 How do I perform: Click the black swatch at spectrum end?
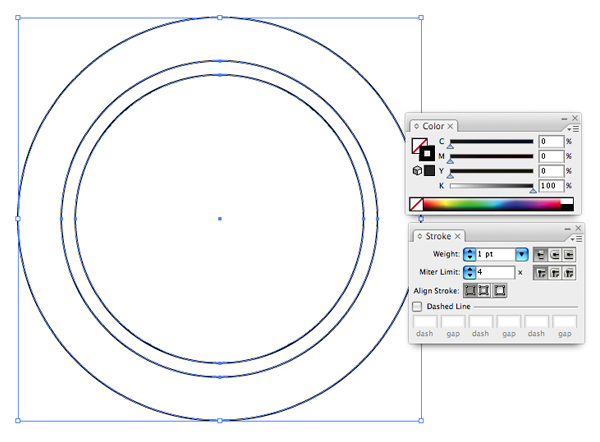click(x=567, y=207)
